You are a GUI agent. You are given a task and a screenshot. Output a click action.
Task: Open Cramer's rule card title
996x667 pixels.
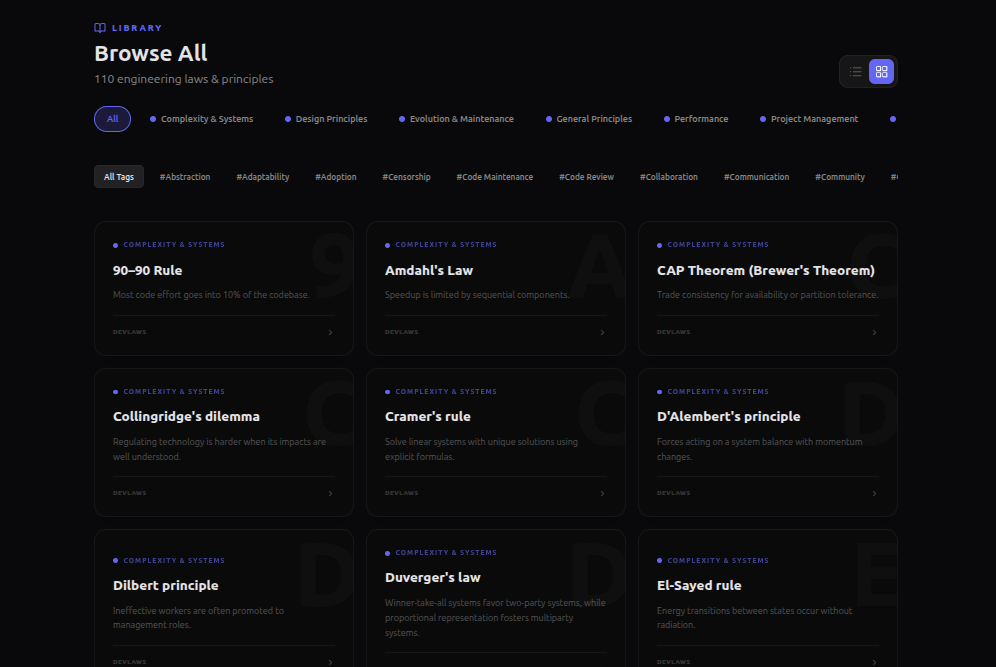[427, 417]
